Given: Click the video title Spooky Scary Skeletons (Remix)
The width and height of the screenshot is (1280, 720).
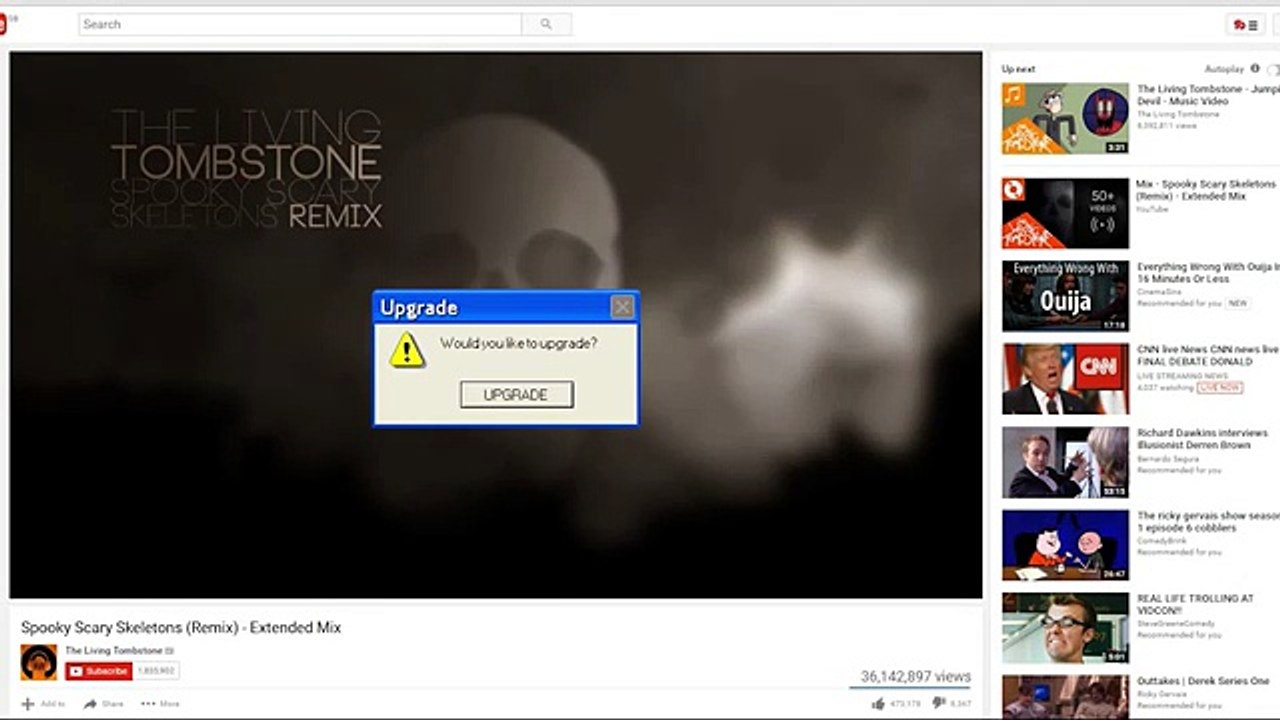Looking at the screenshot, I should 181,628.
